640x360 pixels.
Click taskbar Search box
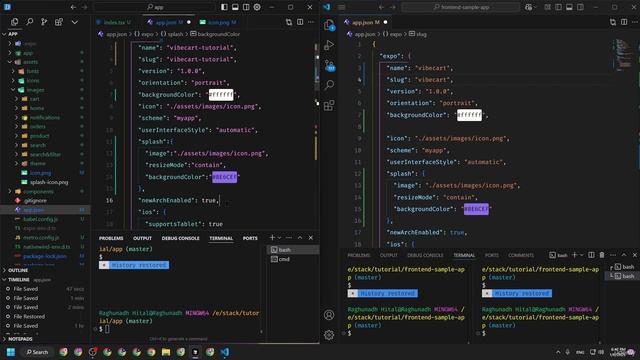37,352
